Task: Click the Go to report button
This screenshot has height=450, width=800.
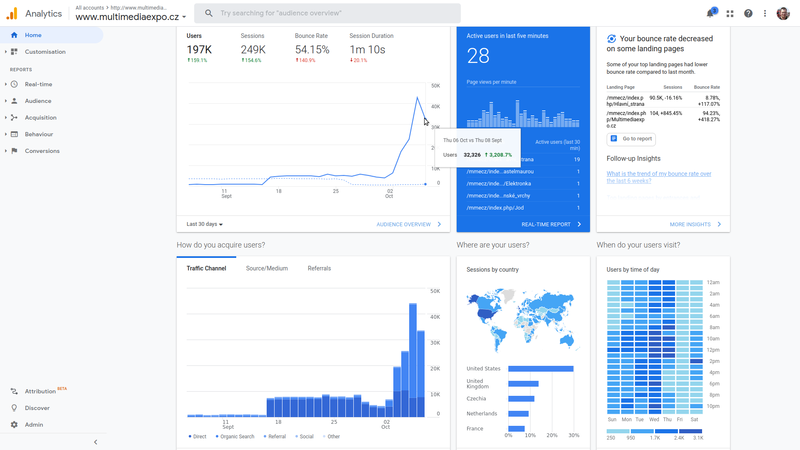Action: pos(631,139)
